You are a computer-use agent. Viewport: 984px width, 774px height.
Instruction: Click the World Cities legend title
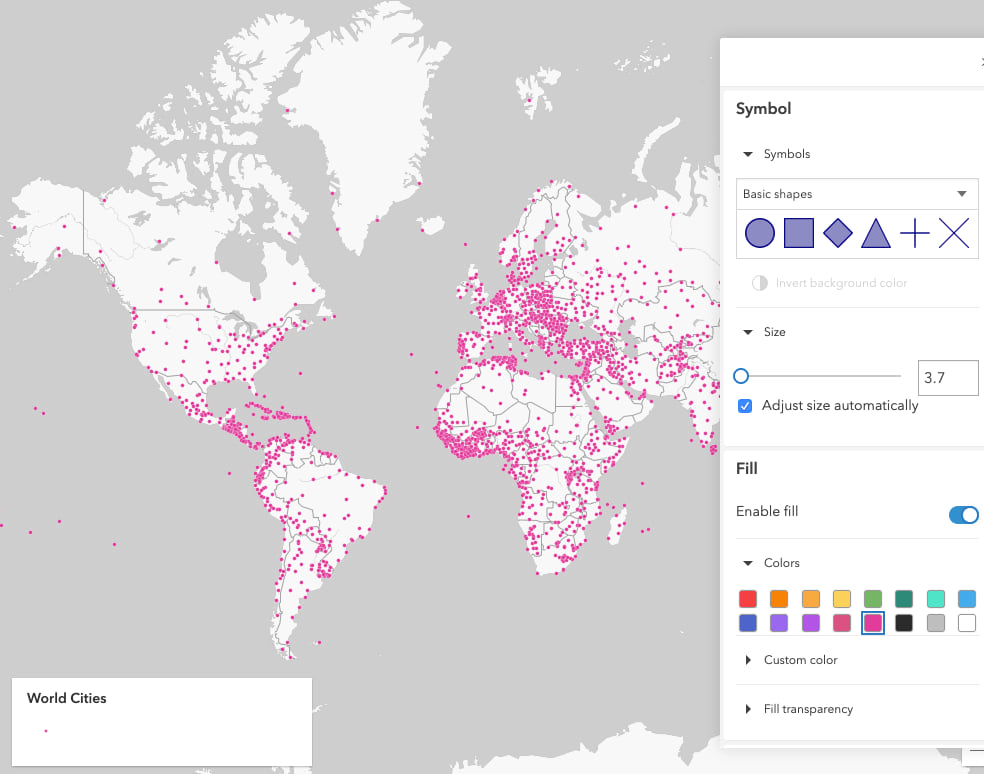[x=67, y=698]
